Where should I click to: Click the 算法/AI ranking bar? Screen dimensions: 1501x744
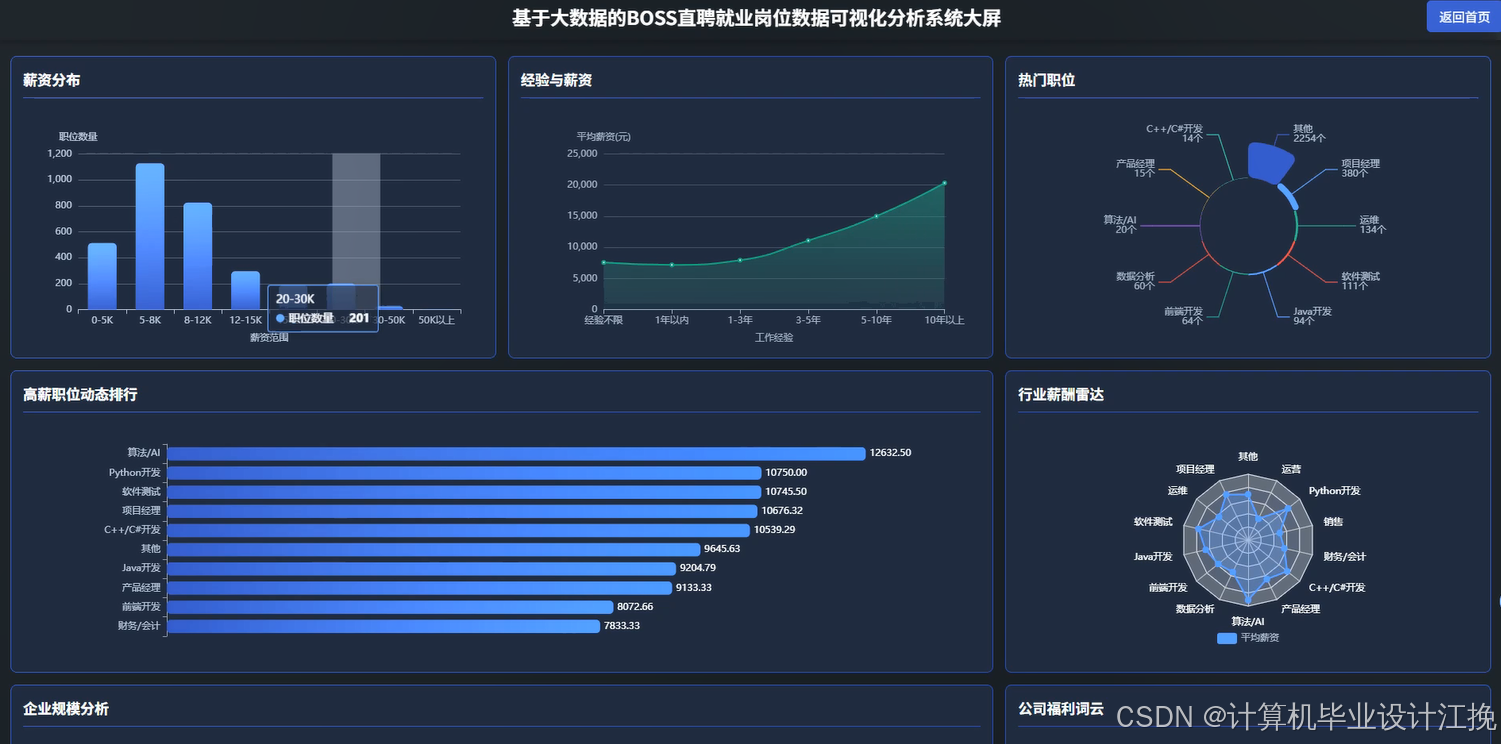coord(516,453)
